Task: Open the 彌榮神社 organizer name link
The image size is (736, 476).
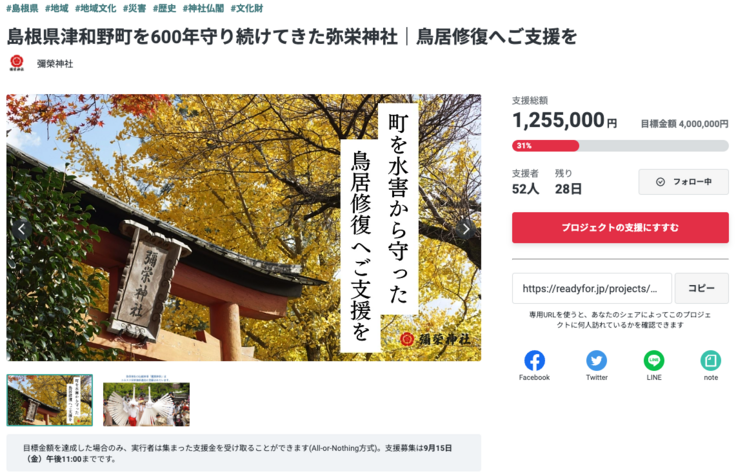Action: [x=55, y=63]
